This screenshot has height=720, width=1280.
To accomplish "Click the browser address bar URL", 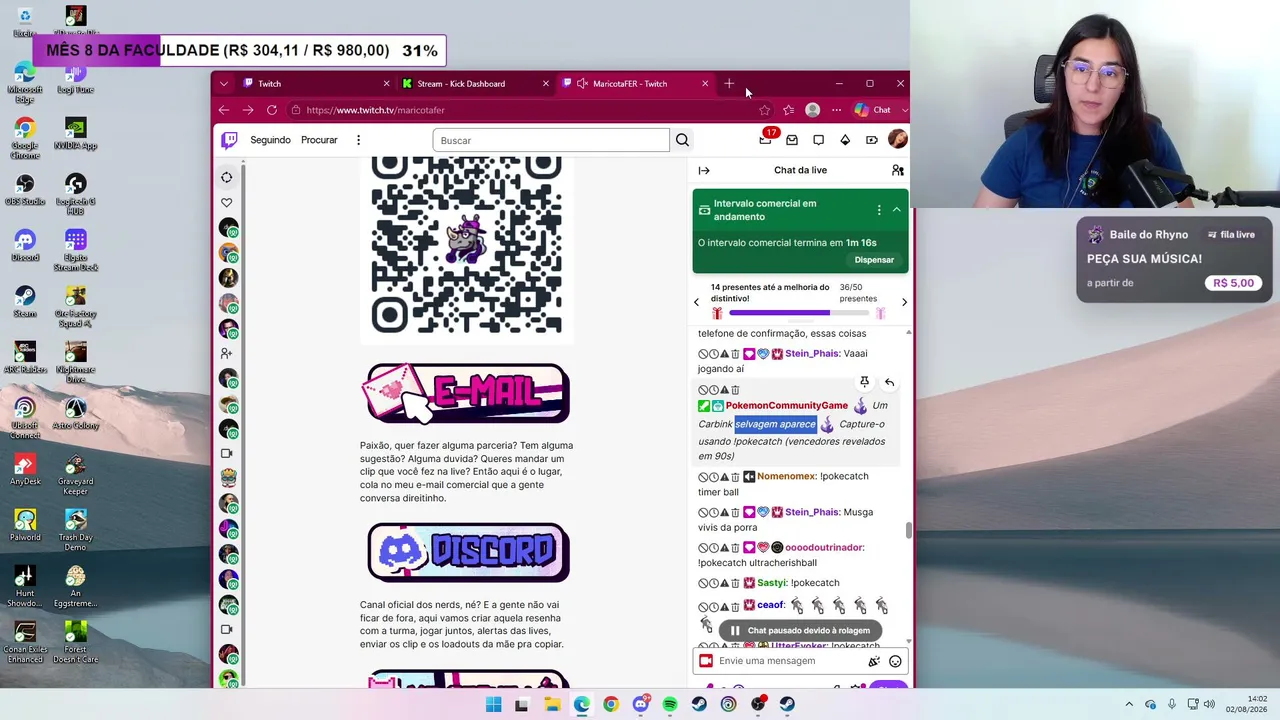I will click(376, 110).
